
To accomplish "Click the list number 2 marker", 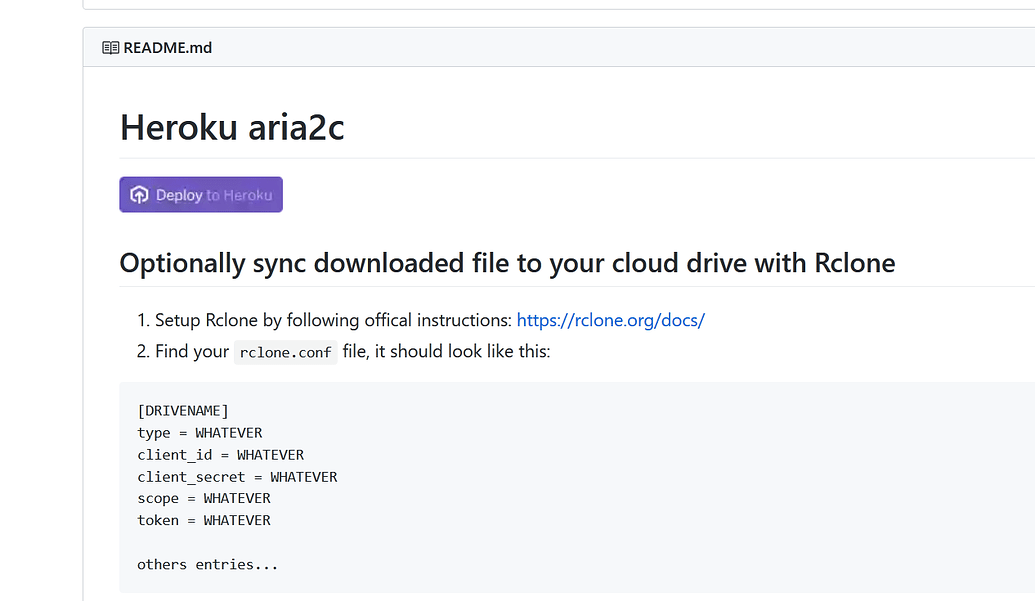I will pos(143,352).
